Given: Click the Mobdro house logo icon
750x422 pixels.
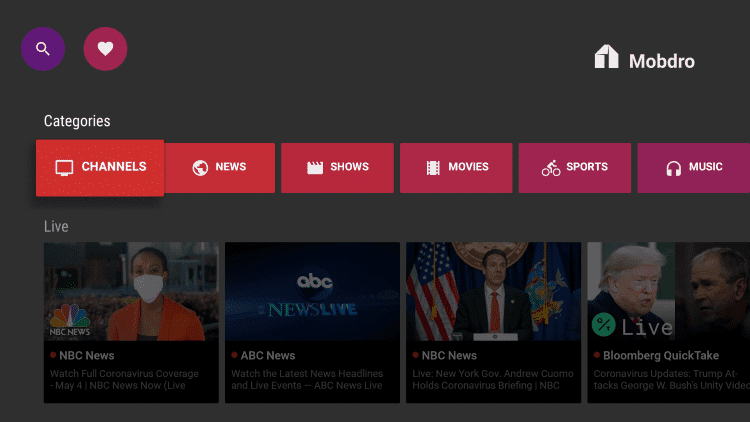Looking at the screenshot, I should point(607,58).
